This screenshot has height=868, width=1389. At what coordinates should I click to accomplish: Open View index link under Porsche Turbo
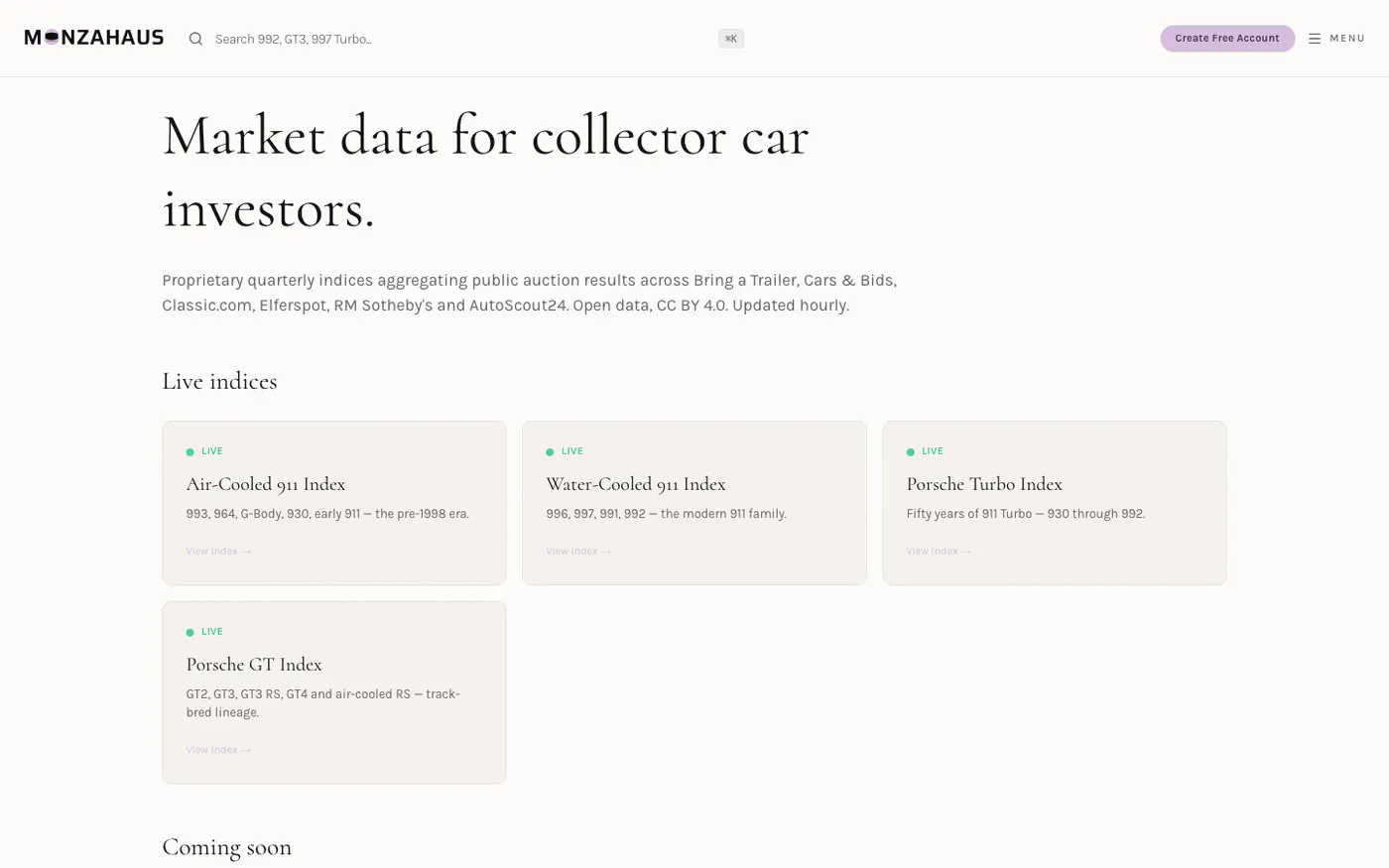click(939, 552)
